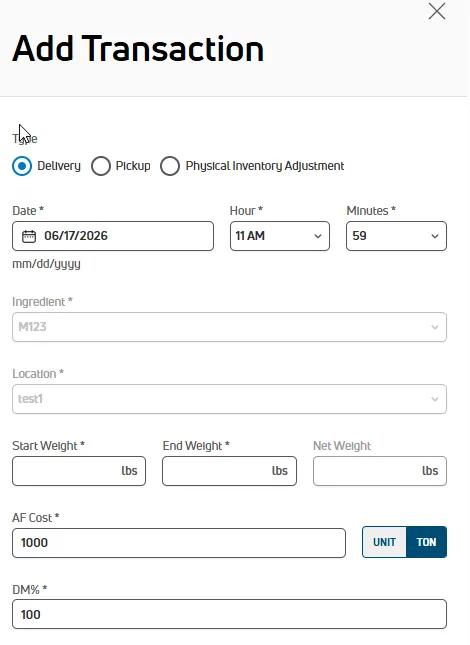Click the DM% label
470x645 pixels.
[30, 589]
